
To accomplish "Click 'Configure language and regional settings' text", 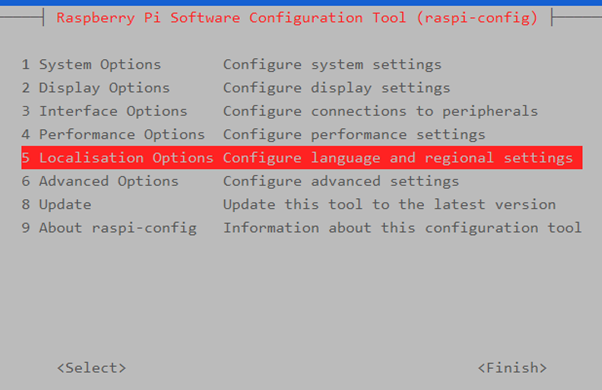I will 398,158.
